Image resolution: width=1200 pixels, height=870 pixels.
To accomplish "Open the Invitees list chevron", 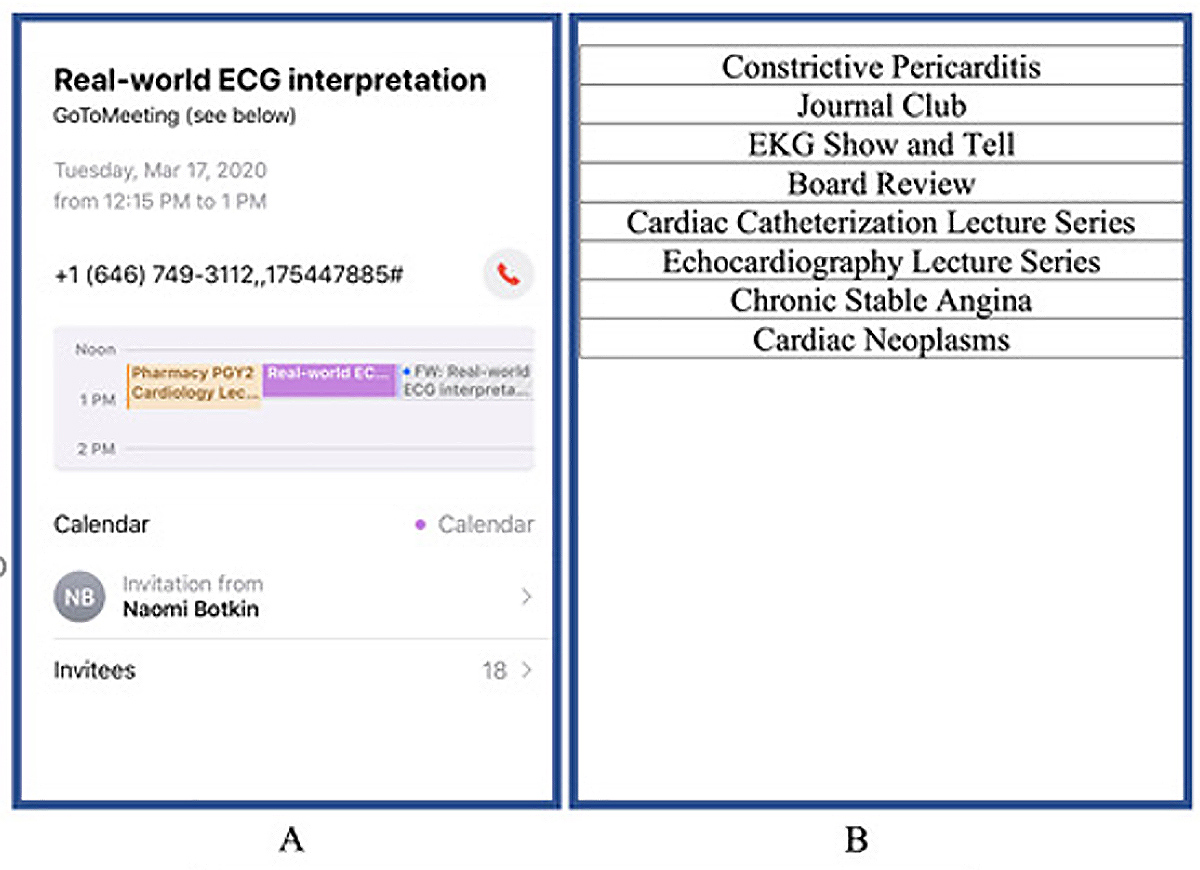I will (526, 670).
